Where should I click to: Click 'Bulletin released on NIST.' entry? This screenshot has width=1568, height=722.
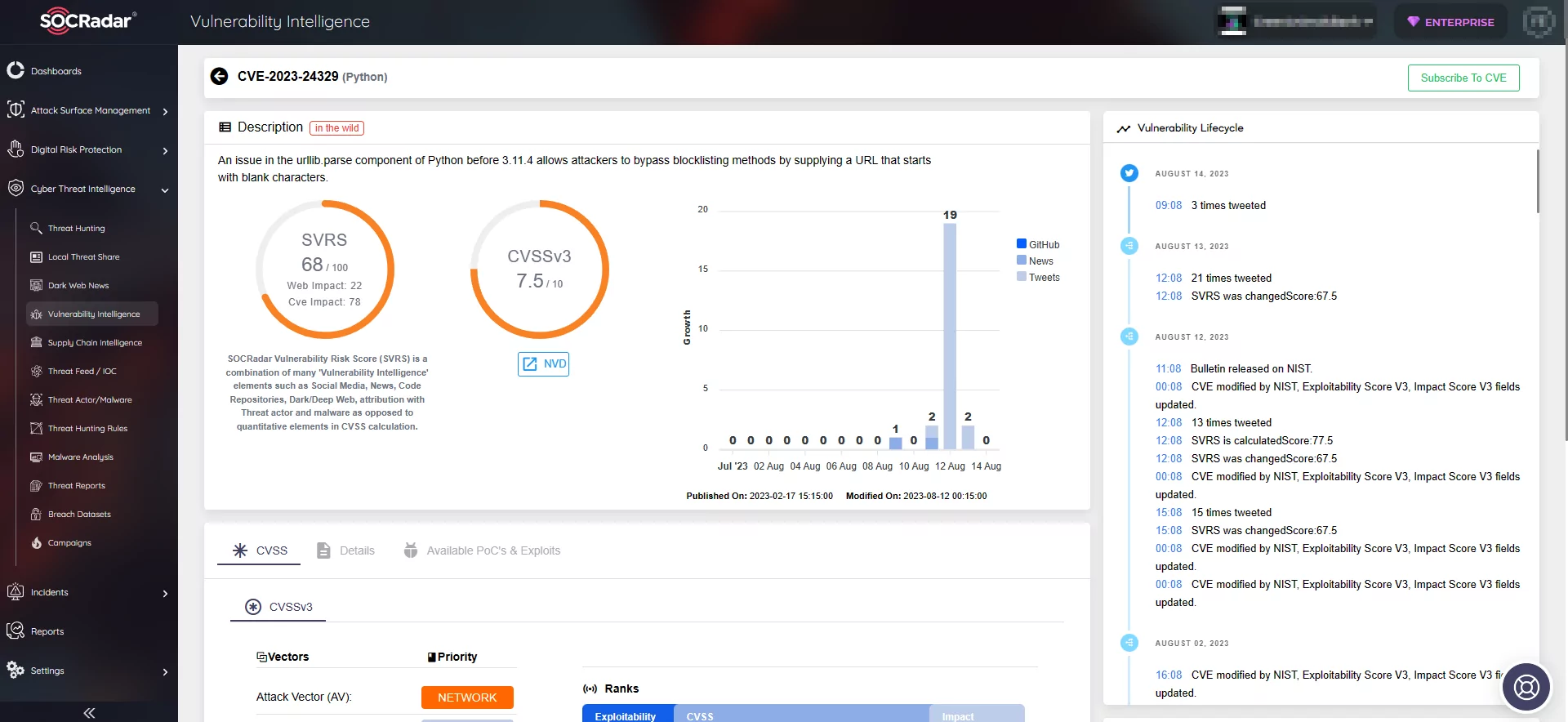[x=1251, y=368]
